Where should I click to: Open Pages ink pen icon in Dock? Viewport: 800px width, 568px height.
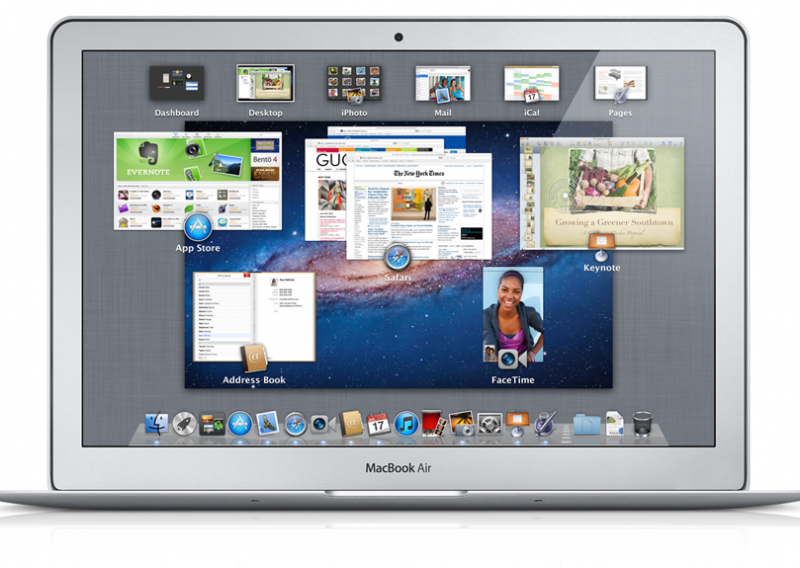coord(545,423)
